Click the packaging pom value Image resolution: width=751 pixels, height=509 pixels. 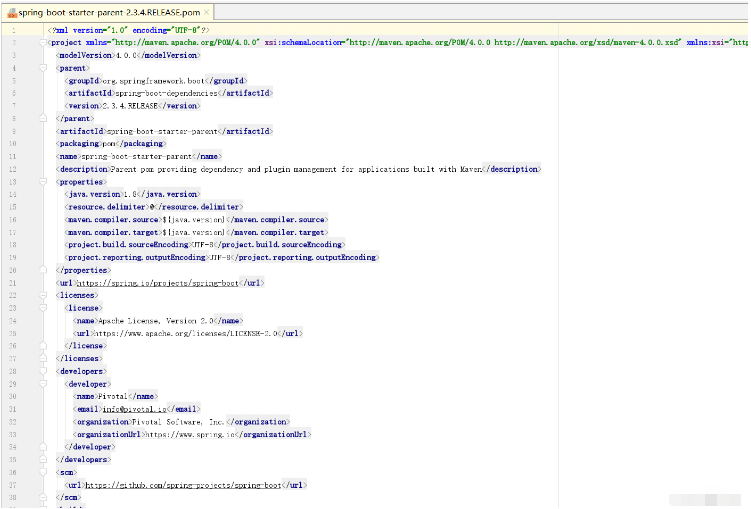[x=109, y=144]
